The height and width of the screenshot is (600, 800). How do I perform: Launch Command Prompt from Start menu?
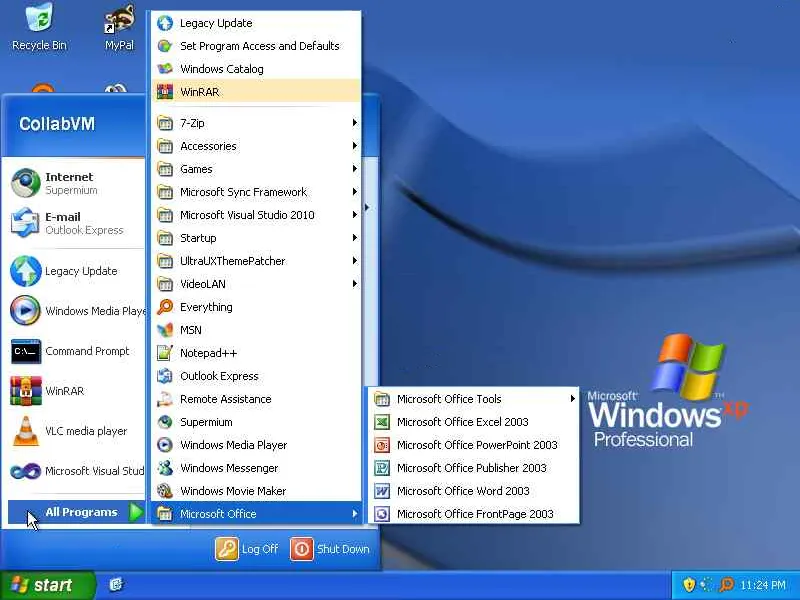(x=76, y=351)
